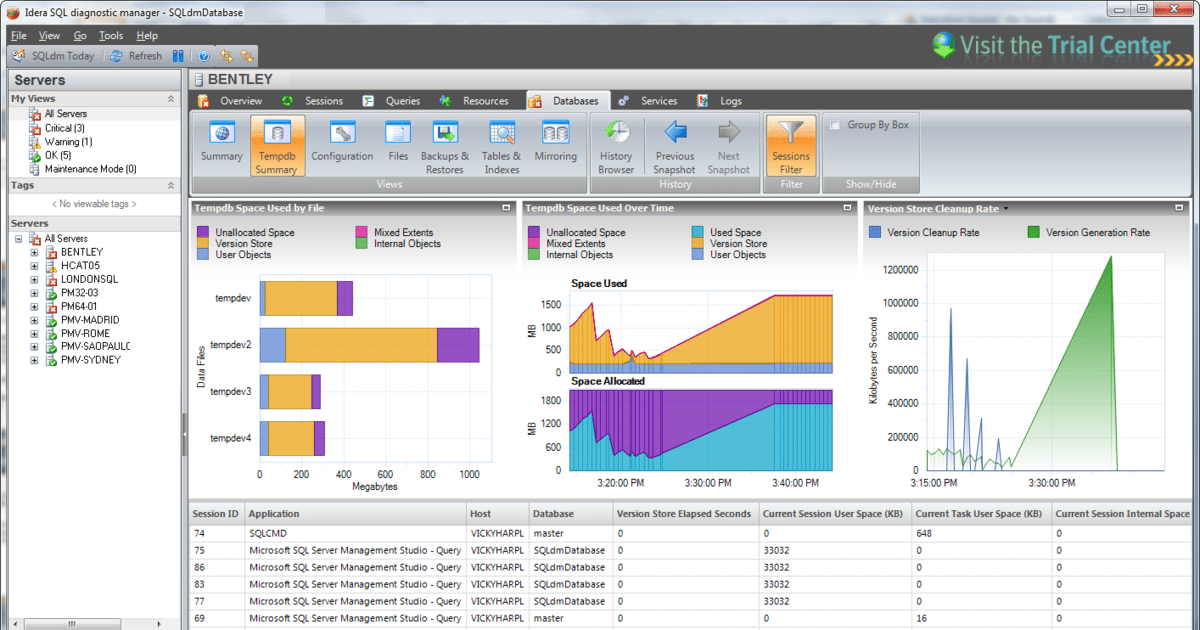Click the Refresh toolbar button
This screenshot has height=630, width=1200.
[137, 55]
